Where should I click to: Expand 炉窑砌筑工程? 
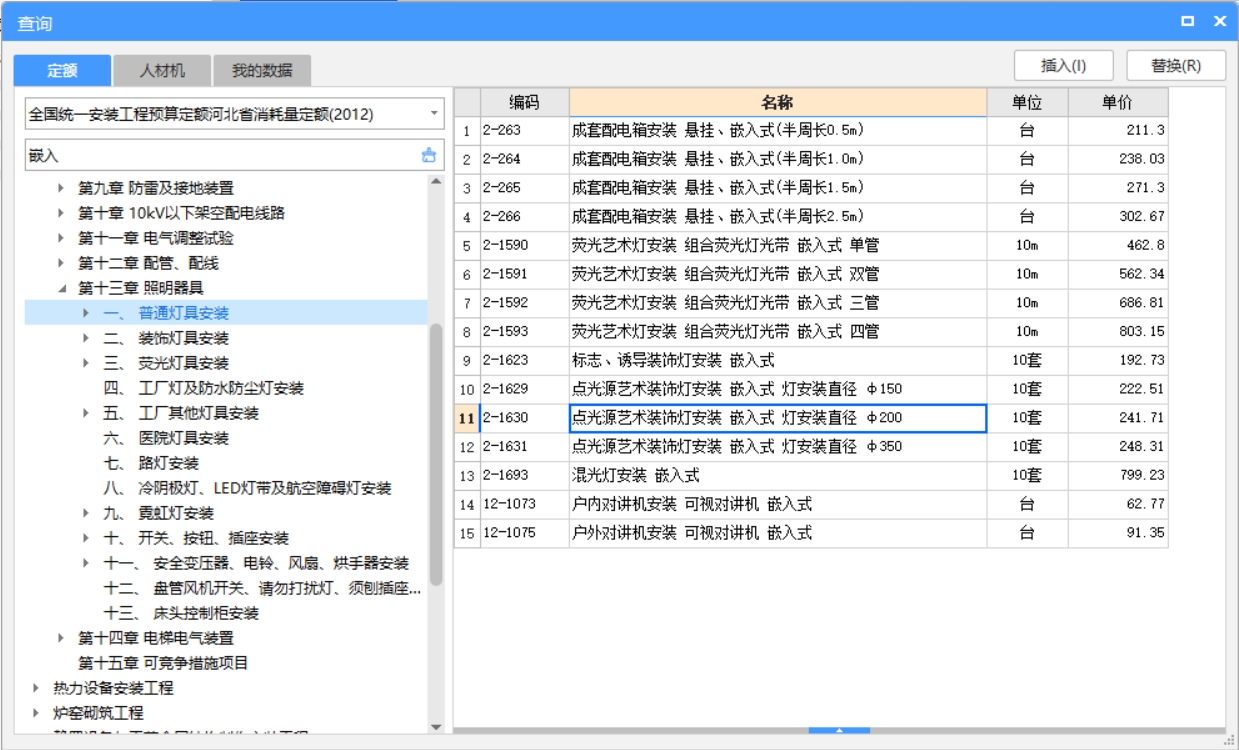pos(37,713)
